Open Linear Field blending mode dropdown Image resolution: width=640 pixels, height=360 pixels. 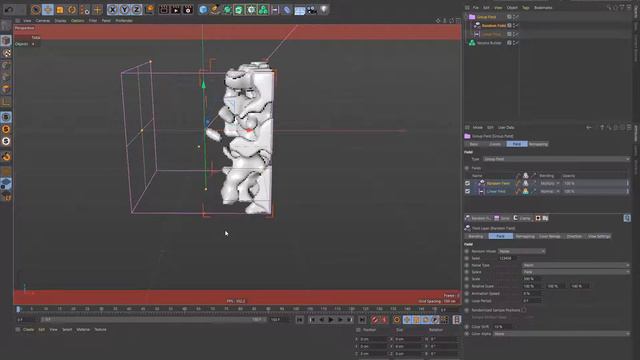click(550, 191)
